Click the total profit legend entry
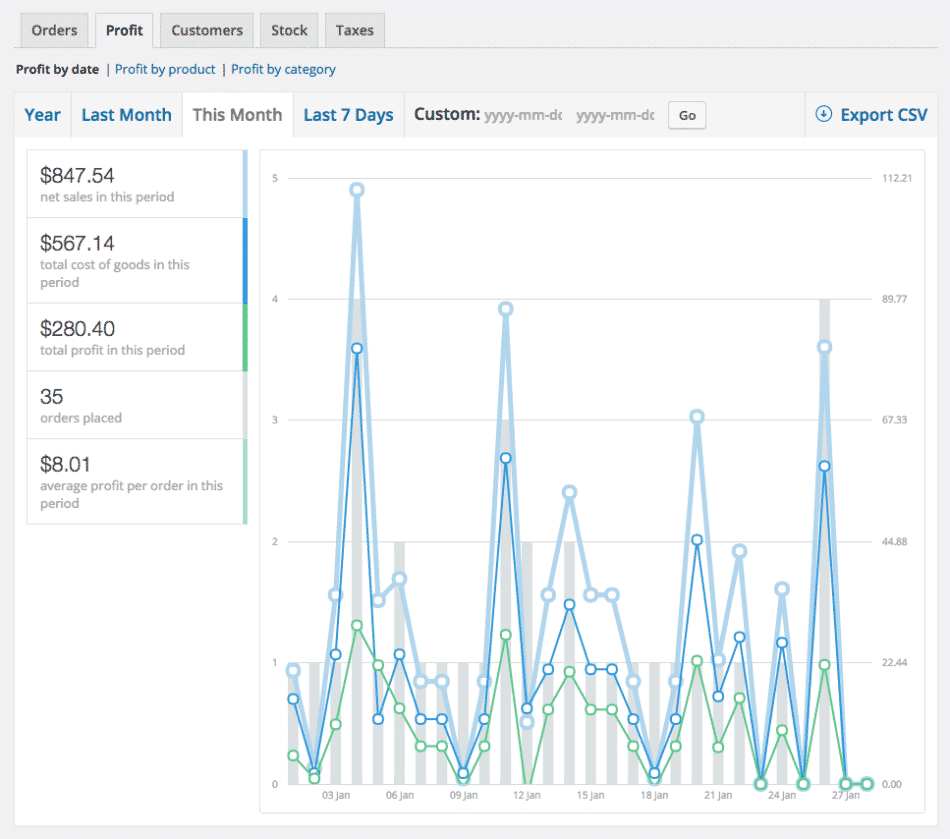Image resolution: width=950 pixels, height=839 pixels. tap(136, 337)
